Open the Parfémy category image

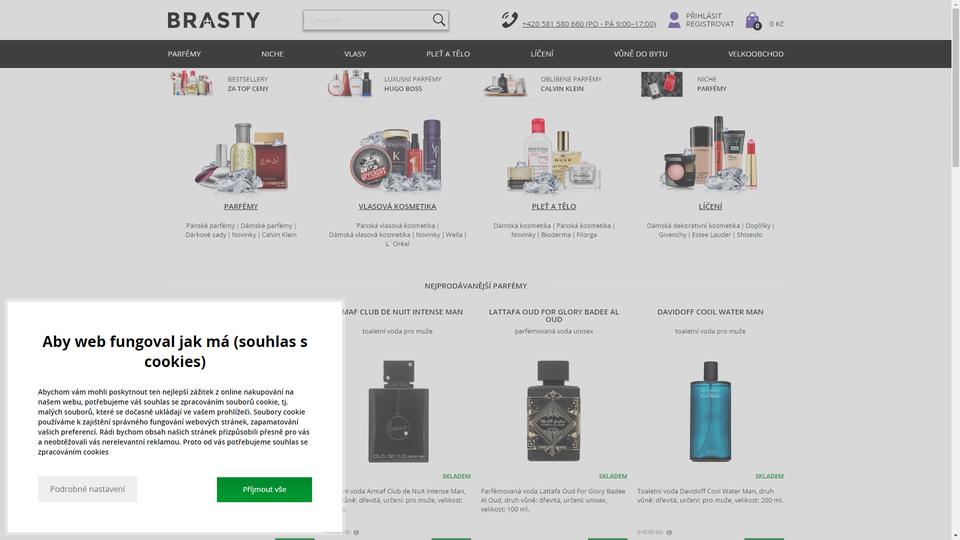241,156
